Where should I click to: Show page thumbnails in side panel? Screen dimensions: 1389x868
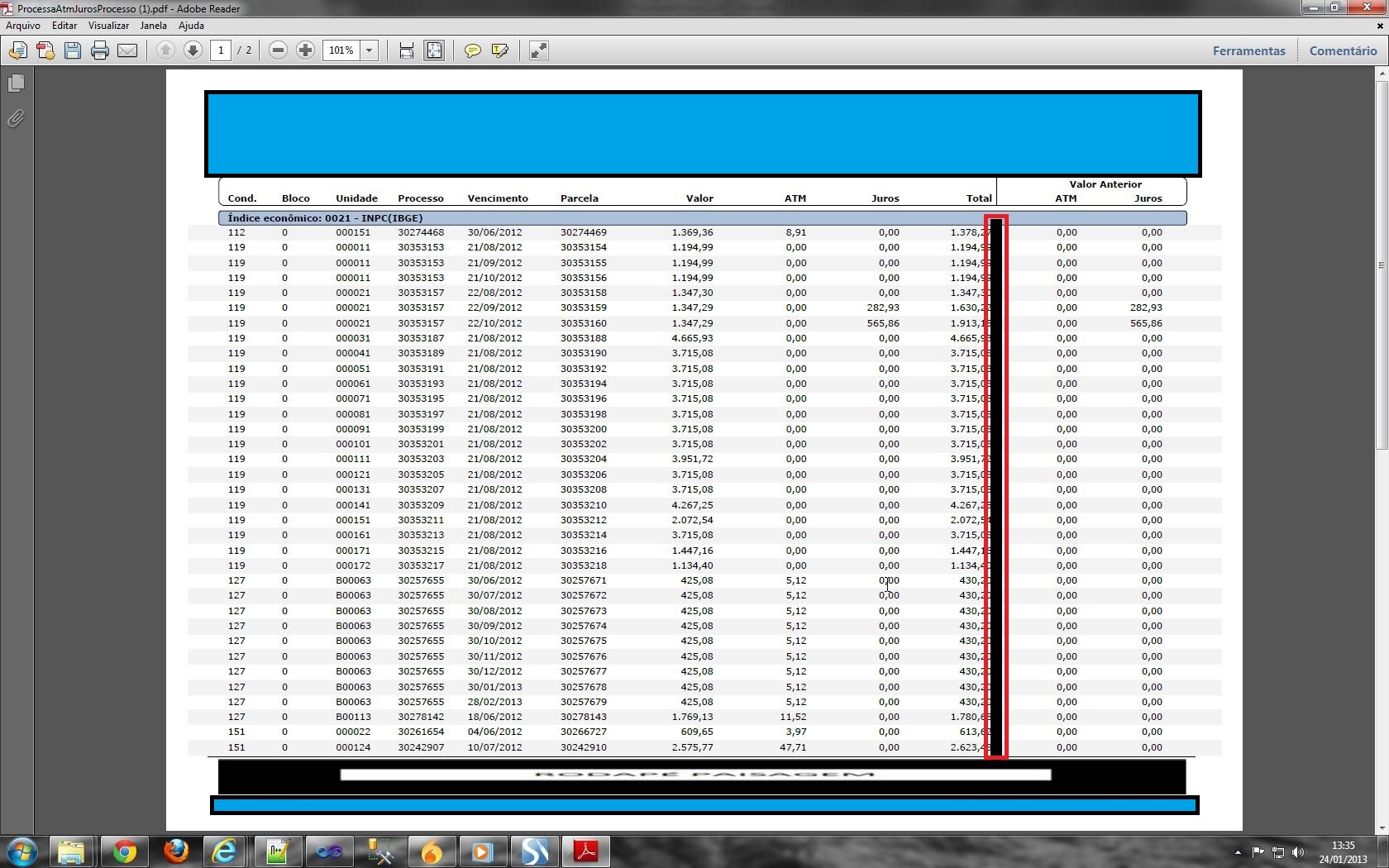coord(16,83)
